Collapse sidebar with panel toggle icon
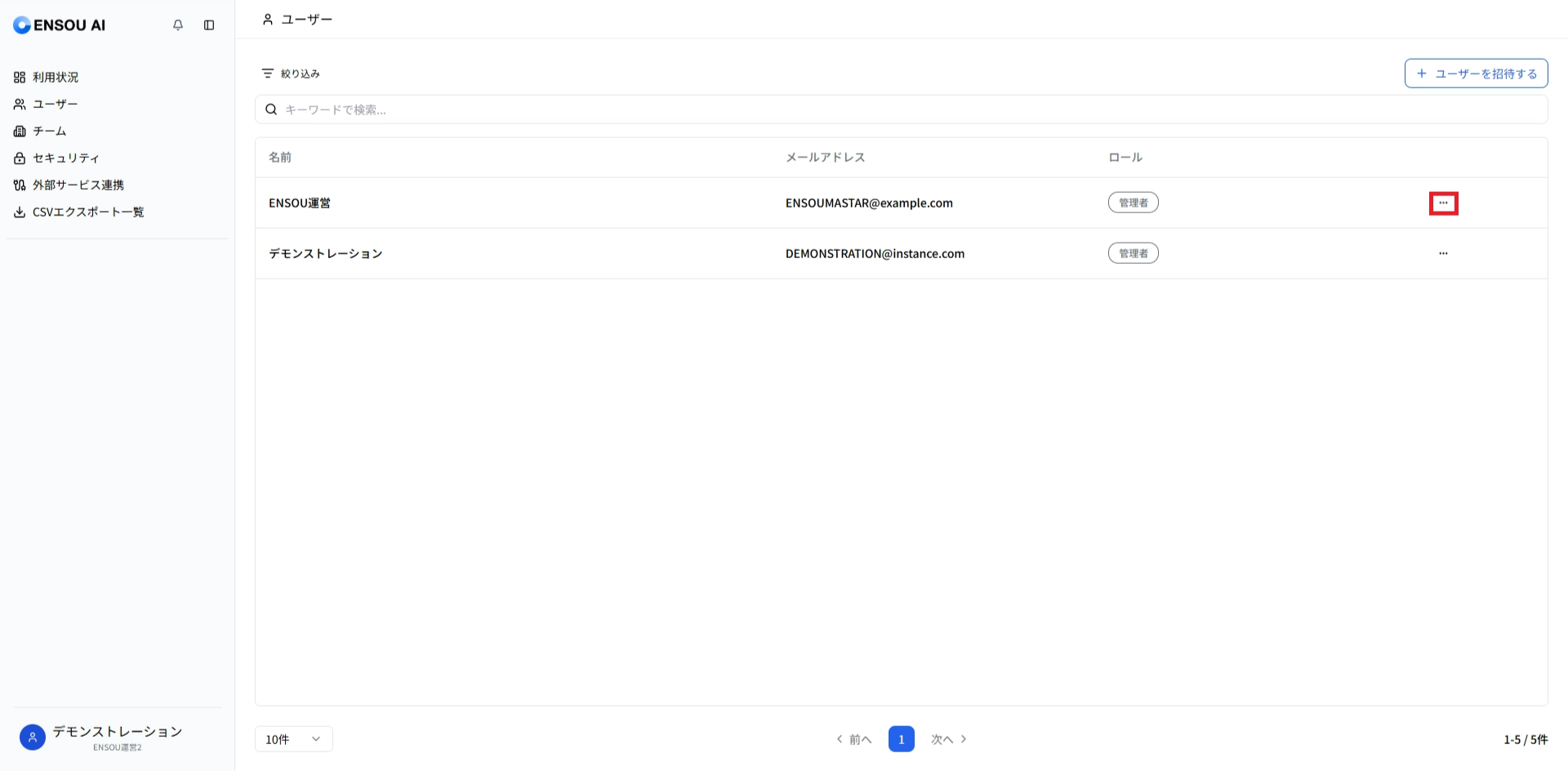Image resolution: width=1568 pixels, height=771 pixels. pos(209,25)
